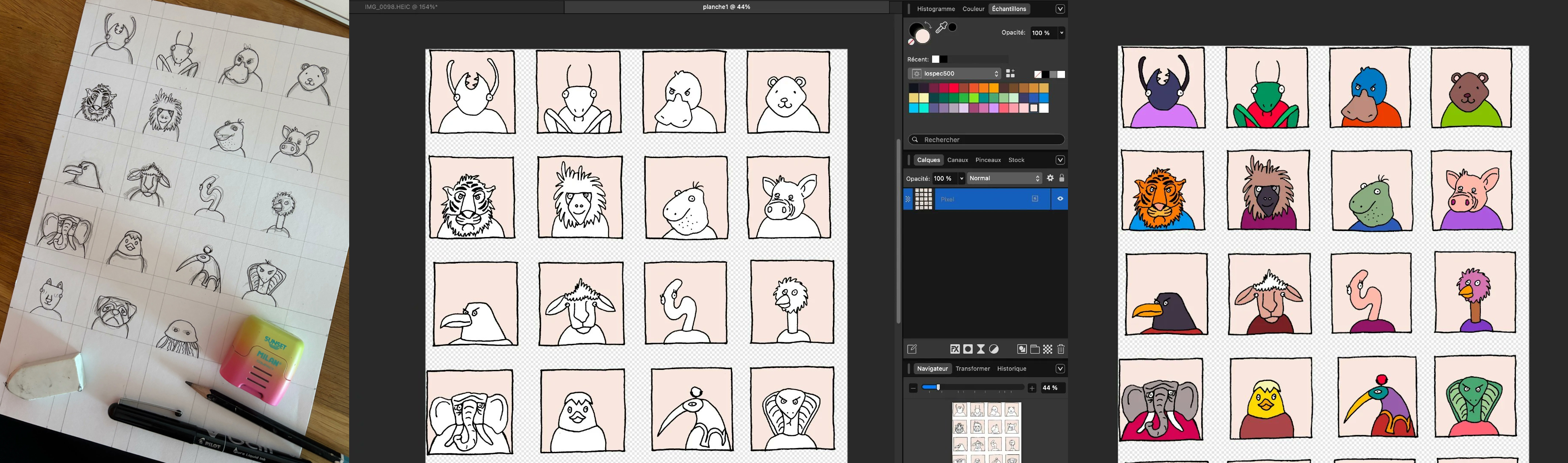Select the bright red palette swatch
1568x463 pixels.
(954, 88)
